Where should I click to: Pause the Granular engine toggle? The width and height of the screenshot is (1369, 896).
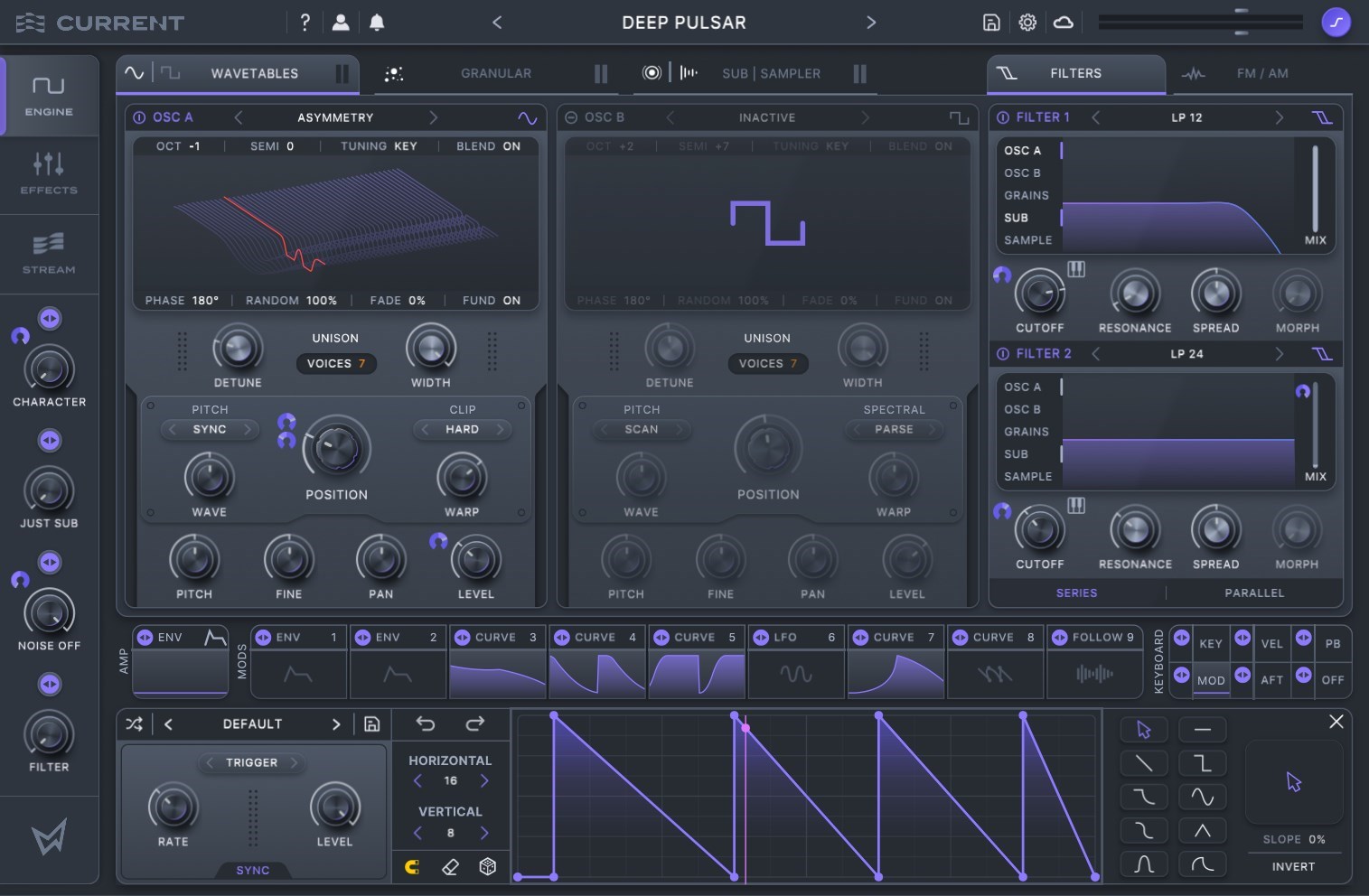click(601, 74)
